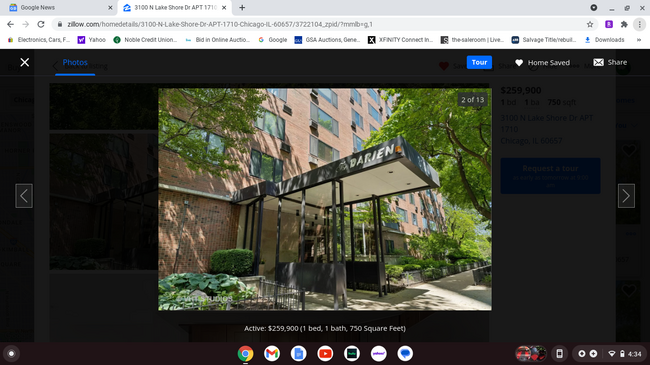Viewport: 650px width, 365px height.
Task: Open the Bid in Online Auction bookmark
Action: (x=217, y=40)
